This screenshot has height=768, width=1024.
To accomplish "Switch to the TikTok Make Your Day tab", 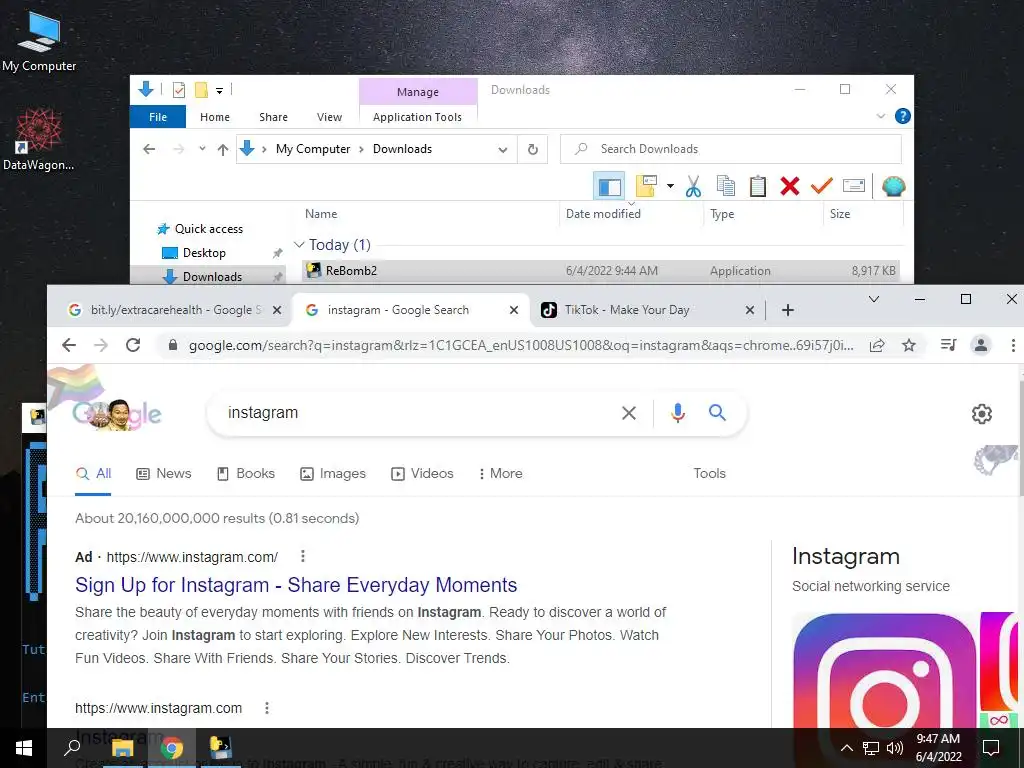I will click(627, 310).
